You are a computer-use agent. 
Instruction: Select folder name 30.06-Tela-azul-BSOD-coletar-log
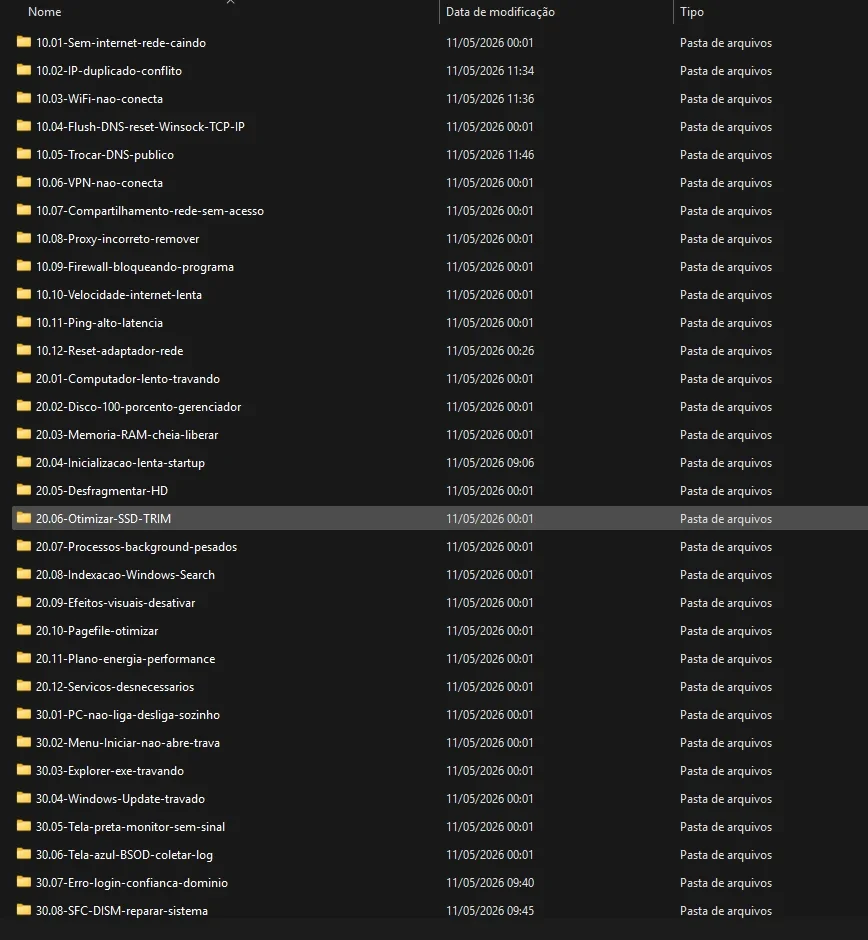click(x=124, y=855)
